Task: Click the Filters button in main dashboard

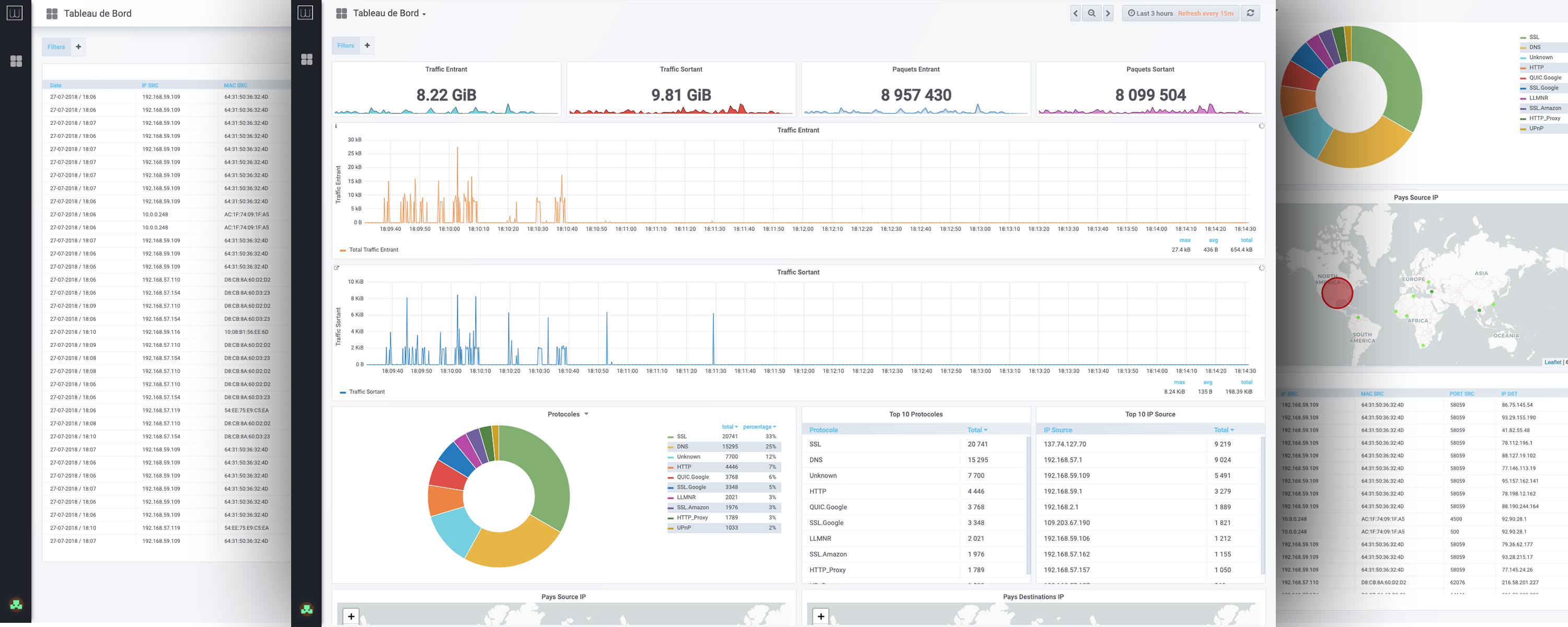Action: click(345, 45)
